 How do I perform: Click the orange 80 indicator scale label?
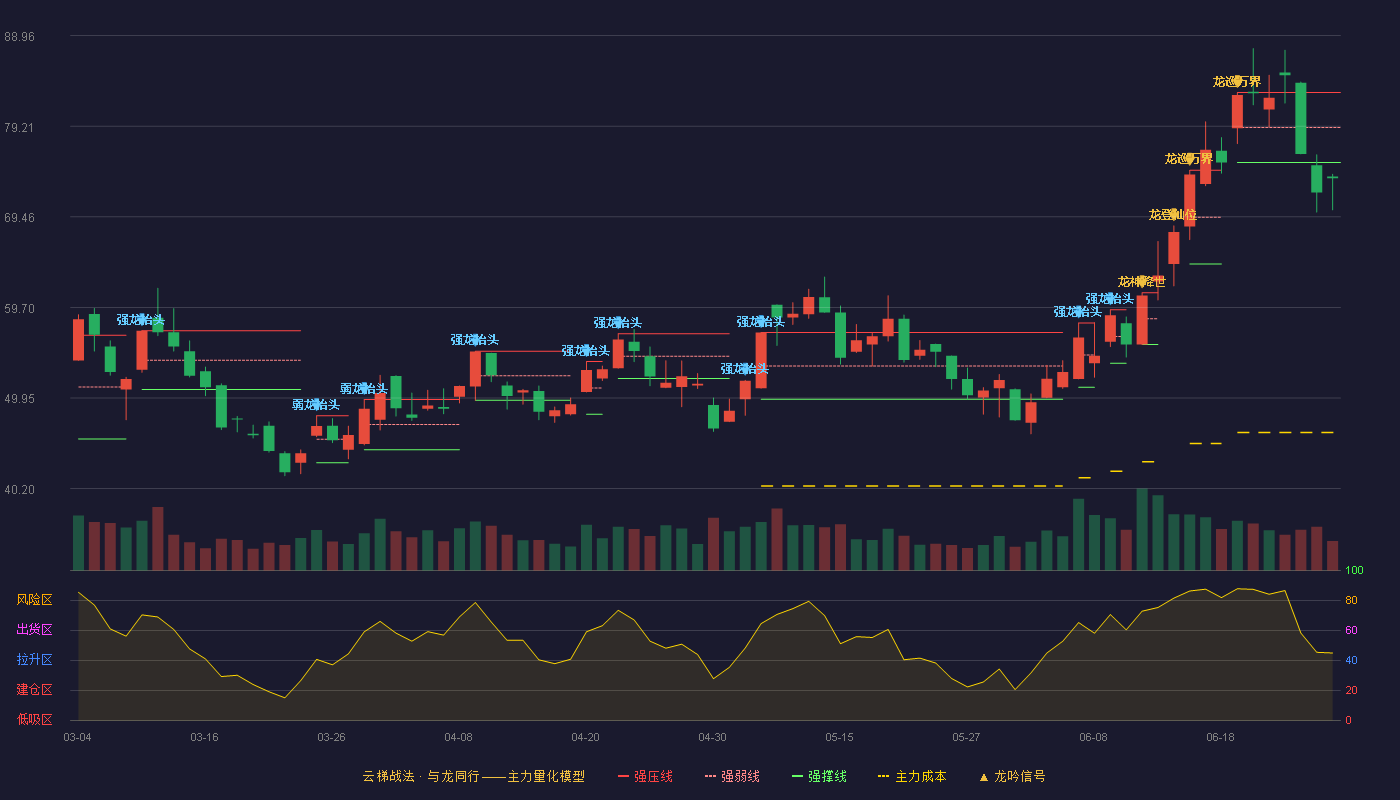pos(1351,600)
